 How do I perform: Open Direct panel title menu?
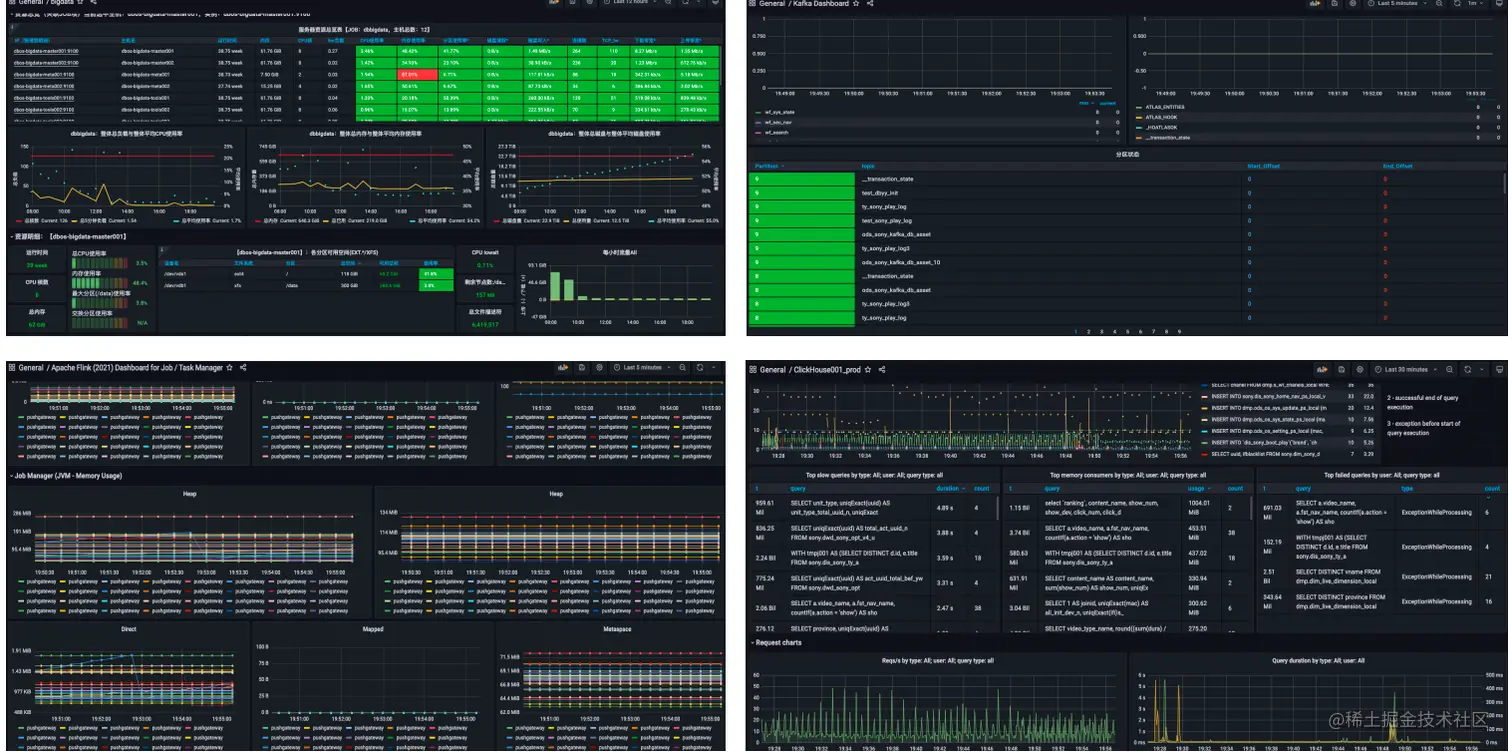point(129,630)
